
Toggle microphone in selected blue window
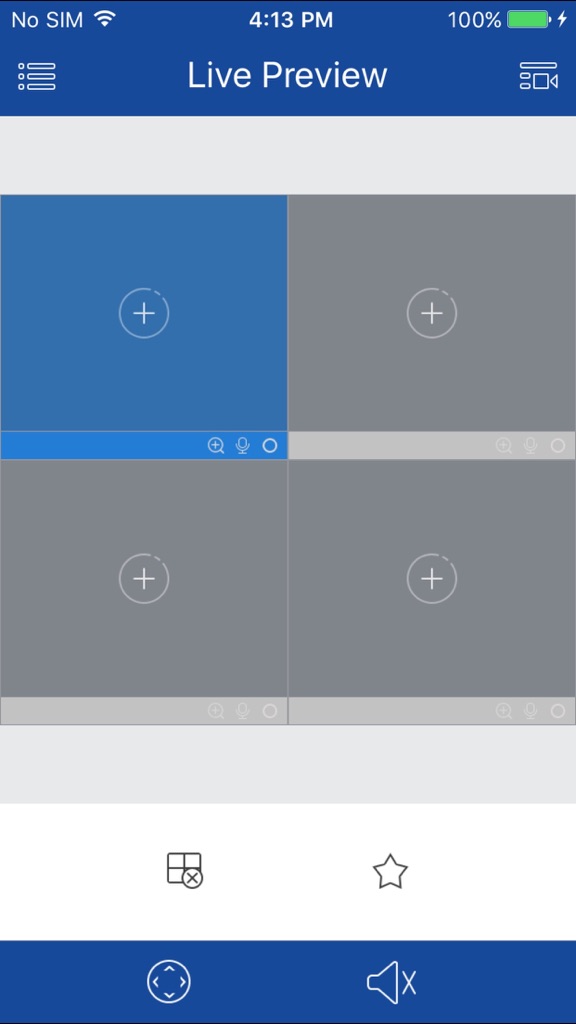(243, 445)
